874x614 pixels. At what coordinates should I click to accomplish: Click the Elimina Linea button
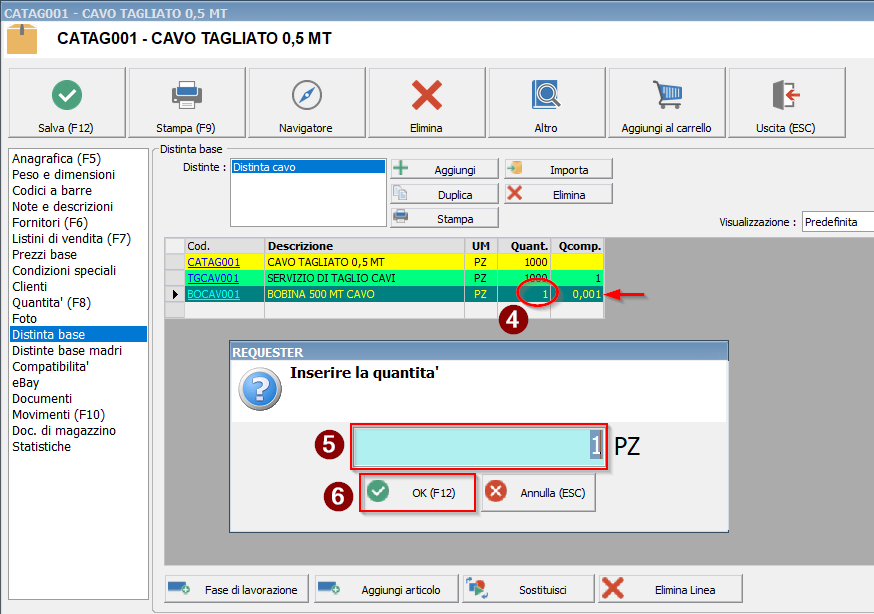671,589
